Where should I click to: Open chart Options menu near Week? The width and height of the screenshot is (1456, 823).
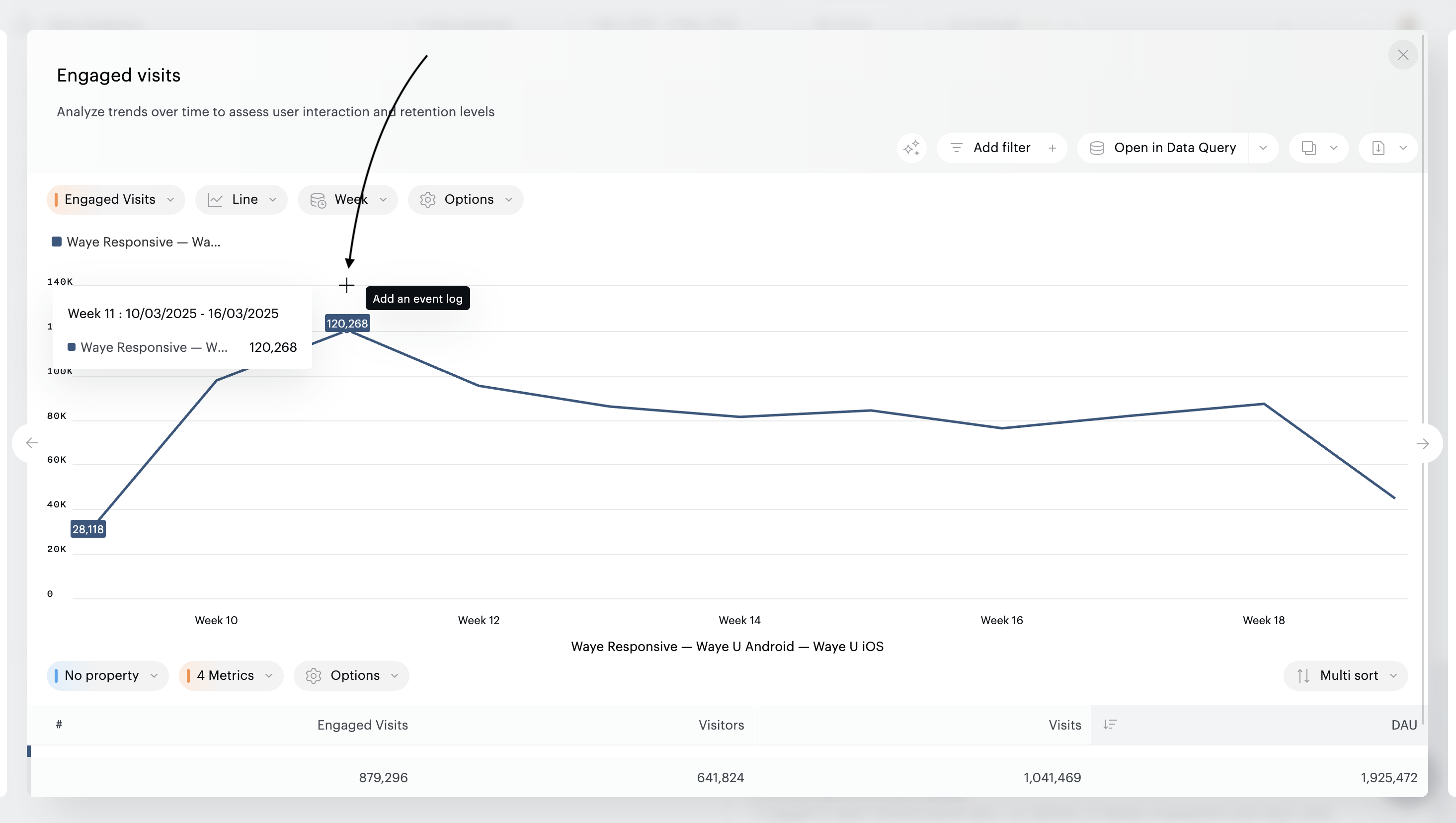(465, 199)
